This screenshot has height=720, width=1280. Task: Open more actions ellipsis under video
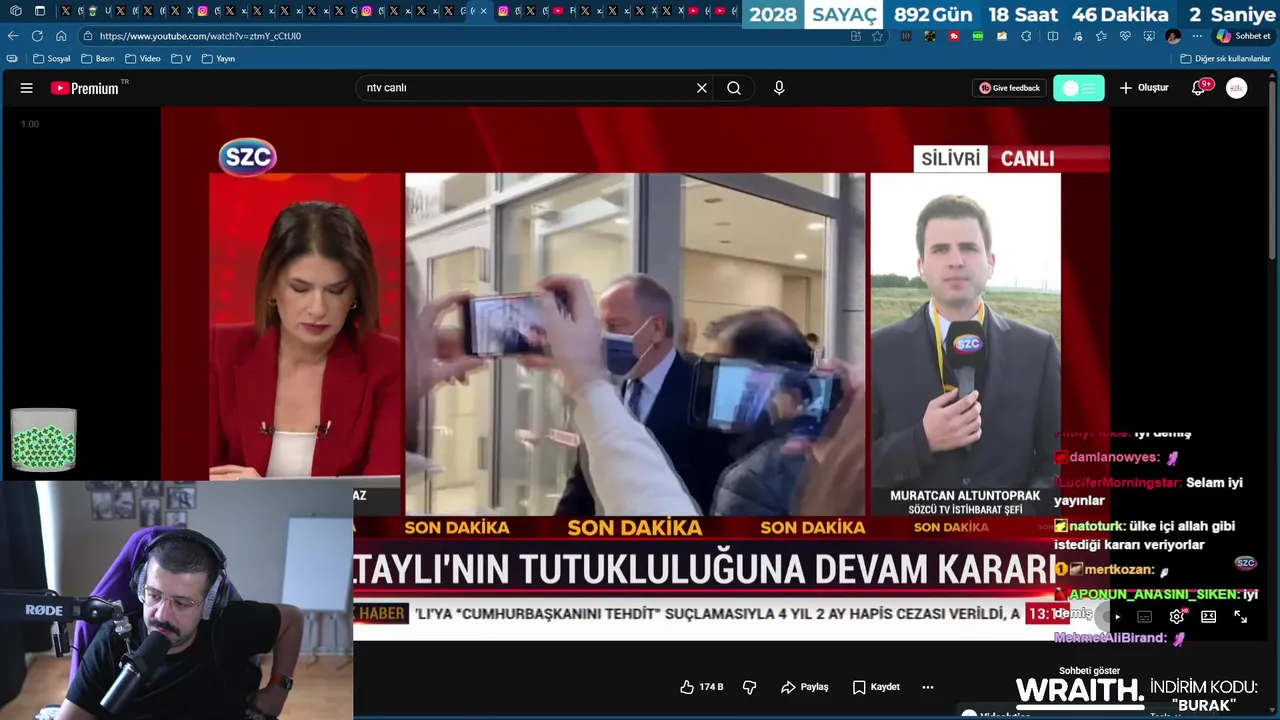(928, 687)
